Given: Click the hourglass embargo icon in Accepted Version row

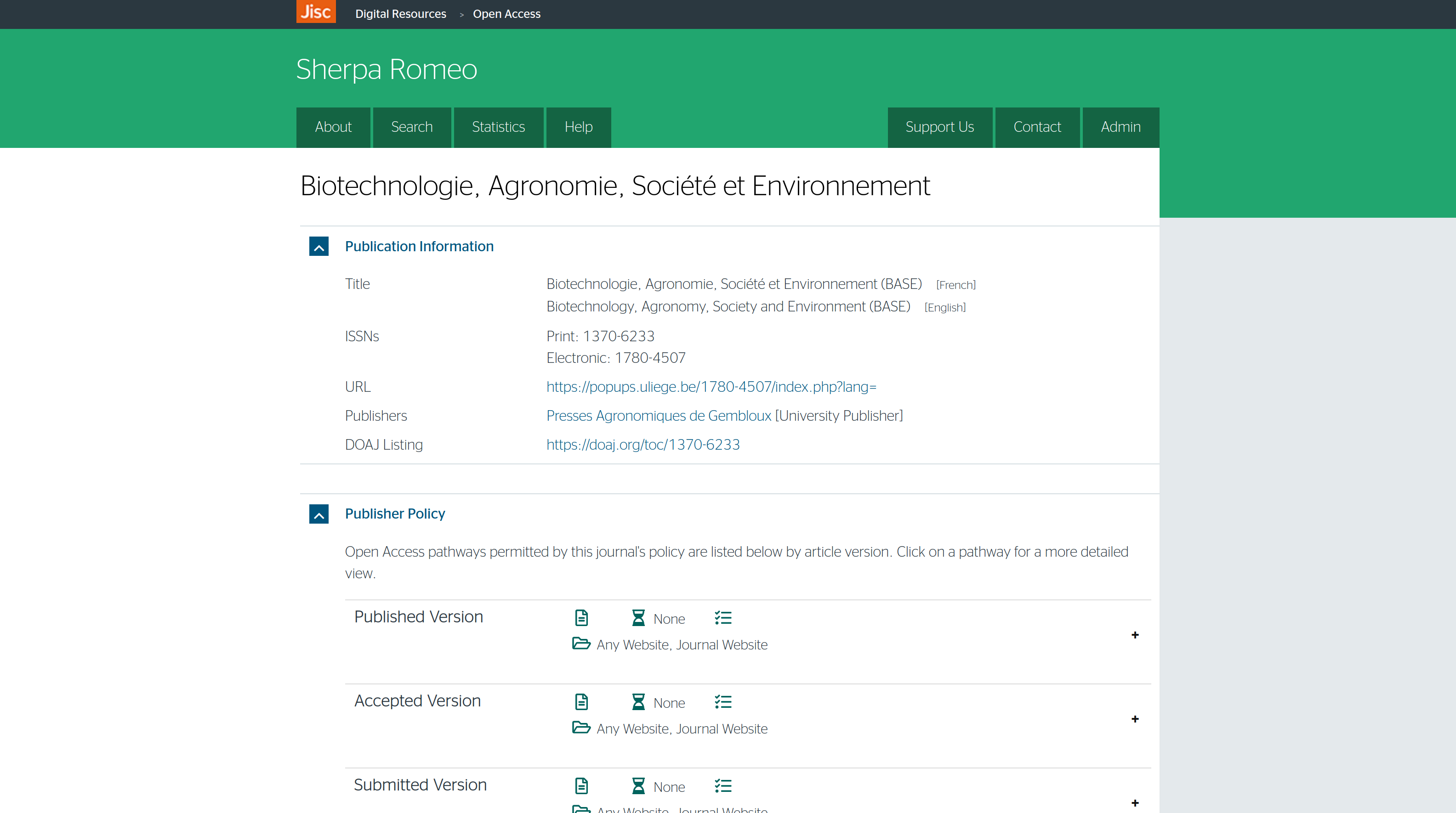Looking at the screenshot, I should click(638, 702).
